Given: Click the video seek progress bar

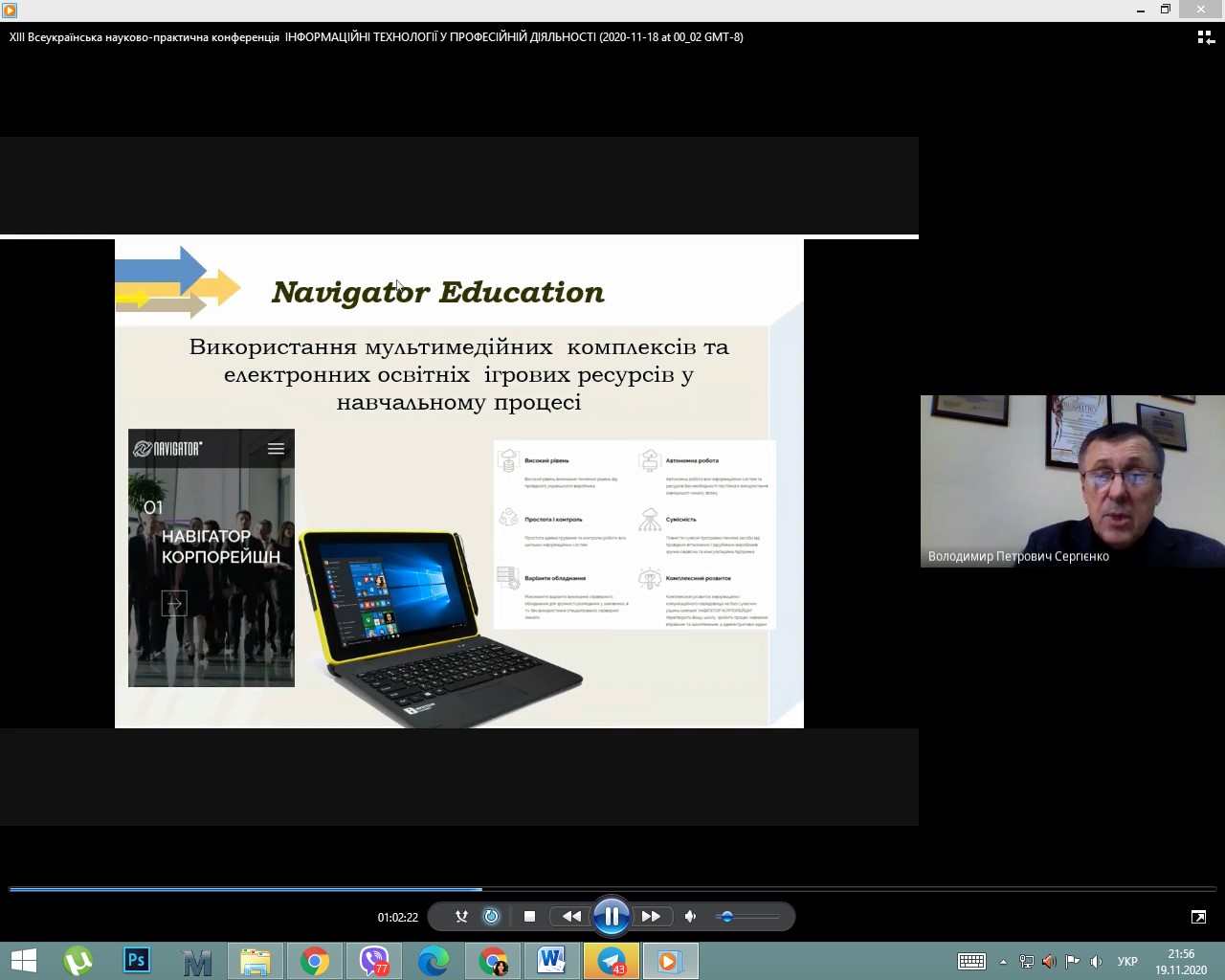Looking at the screenshot, I should (612, 889).
